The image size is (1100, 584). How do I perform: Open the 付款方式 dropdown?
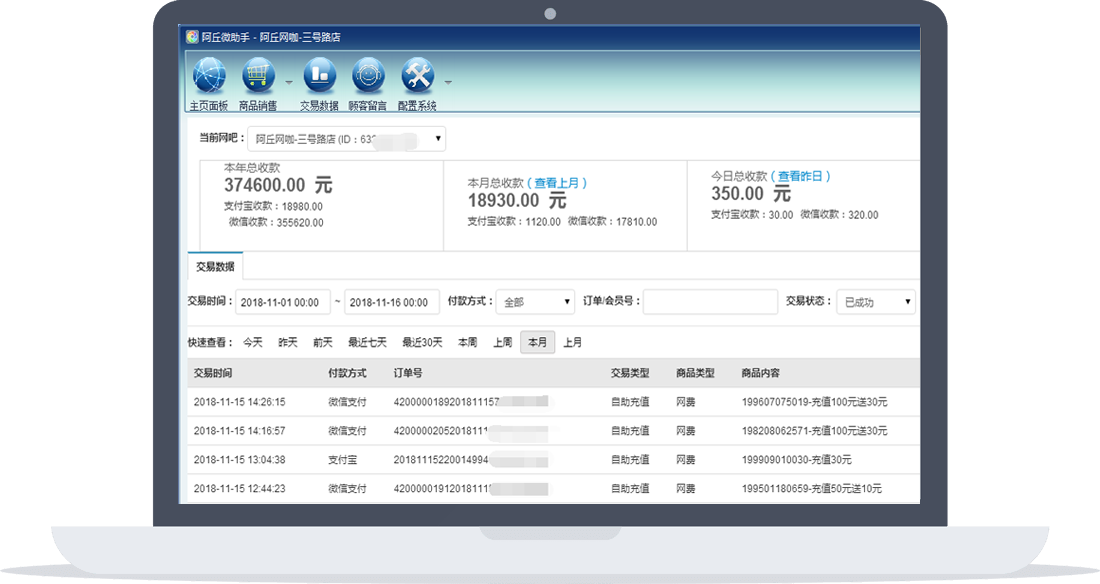(x=537, y=301)
